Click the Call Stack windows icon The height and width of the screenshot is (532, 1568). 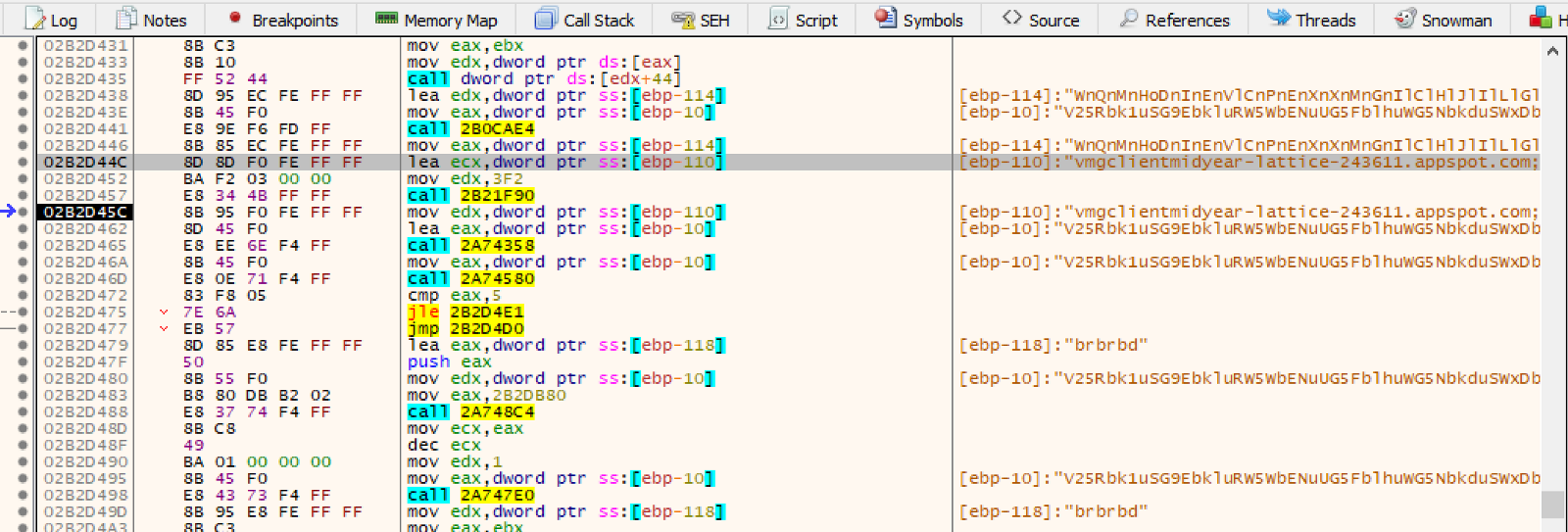pyautogui.click(x=545, y=20)
